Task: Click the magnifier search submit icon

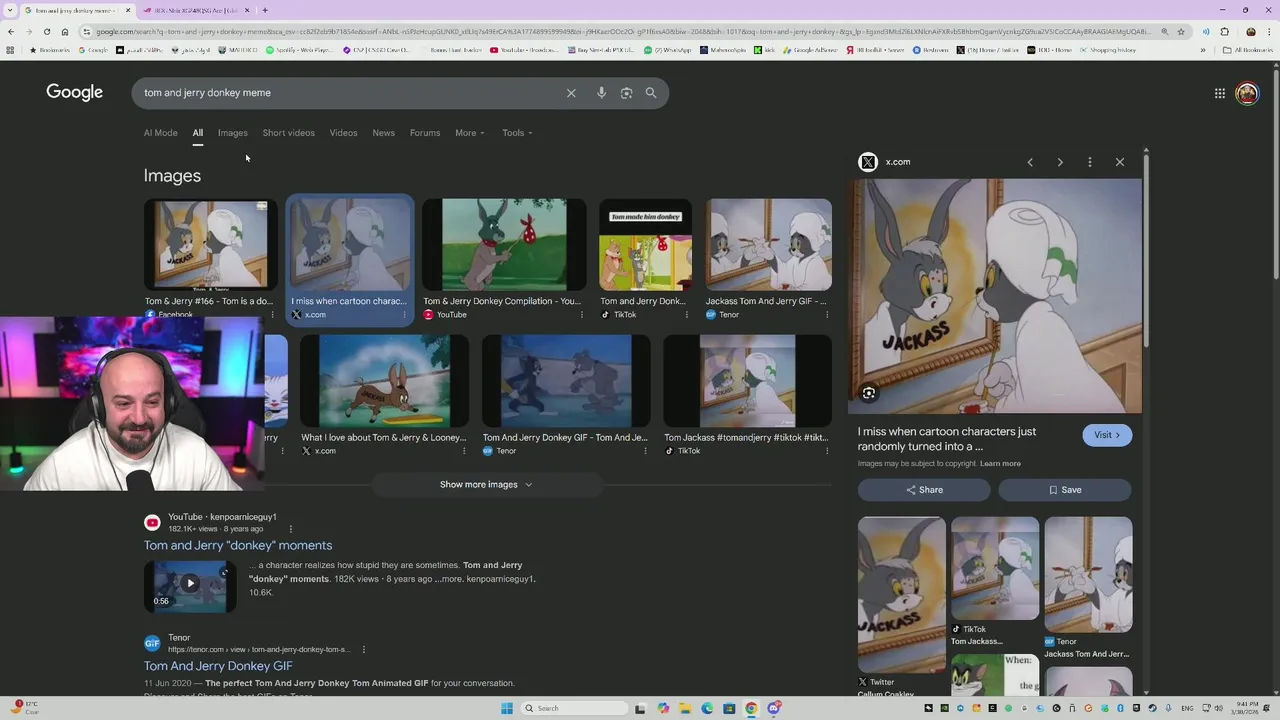Action: point(651,93)
